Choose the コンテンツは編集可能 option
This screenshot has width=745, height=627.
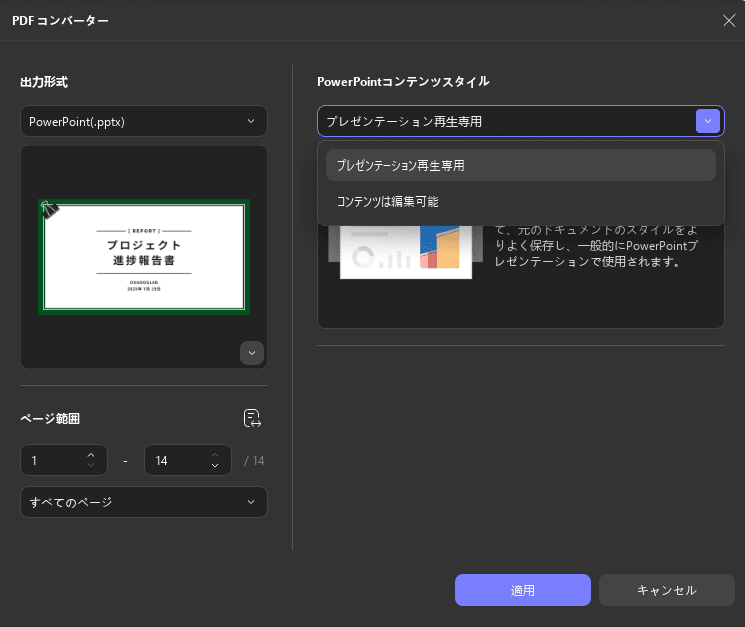[520, 202]
